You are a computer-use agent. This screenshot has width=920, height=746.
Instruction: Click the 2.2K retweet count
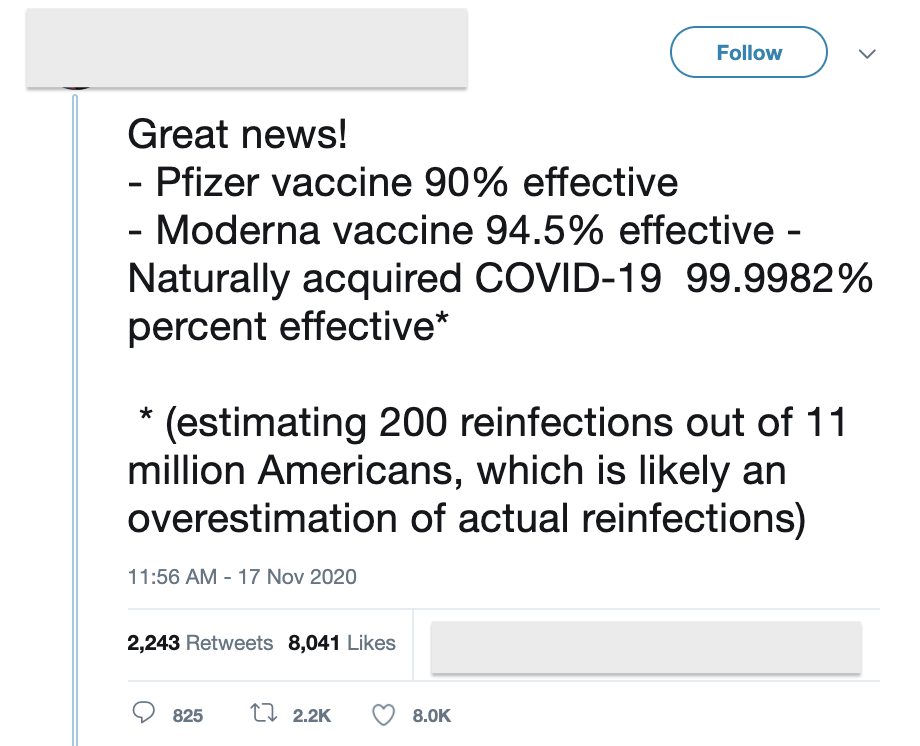pos(311,715)
